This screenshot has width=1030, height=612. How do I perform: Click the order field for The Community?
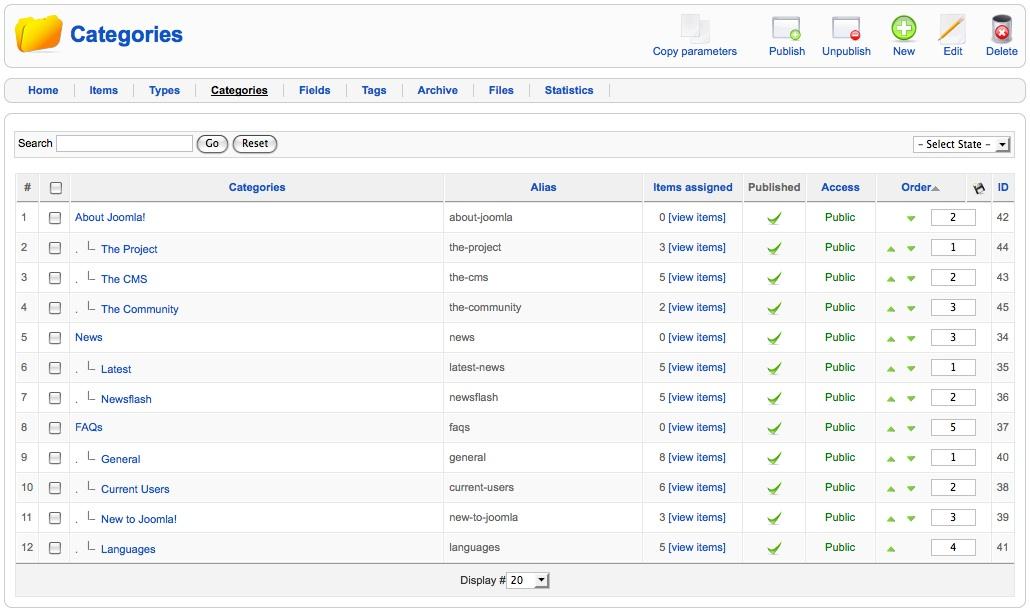click(953, 308)
